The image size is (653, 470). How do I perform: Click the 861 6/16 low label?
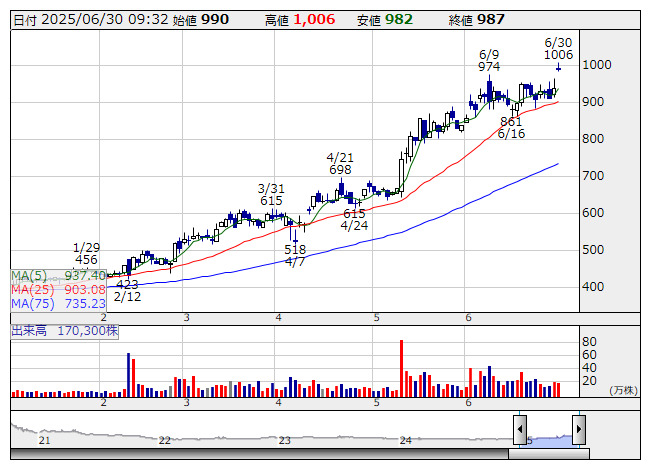(x=511, y=127)
